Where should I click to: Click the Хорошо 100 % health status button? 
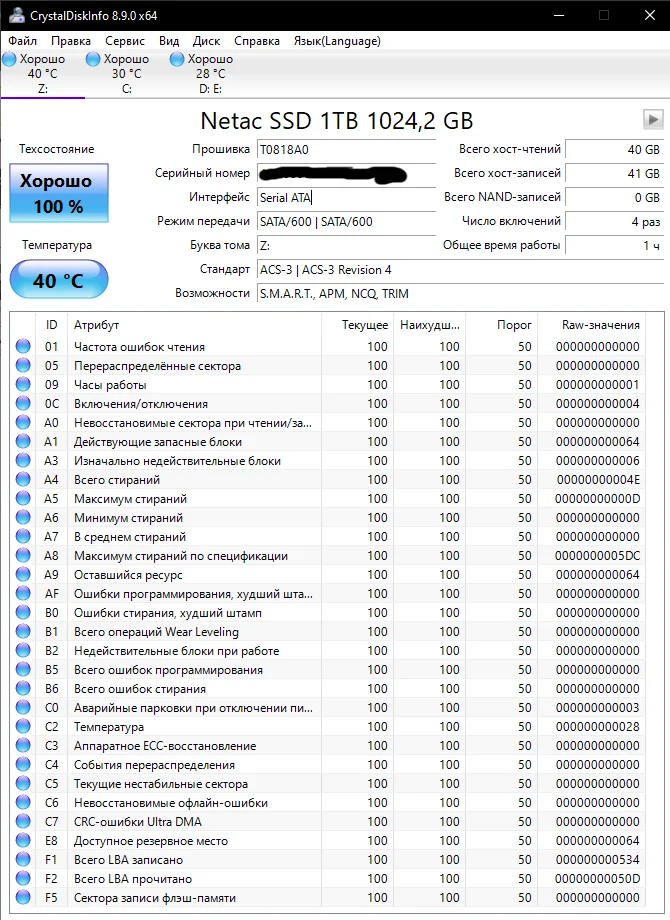(59, 193)
